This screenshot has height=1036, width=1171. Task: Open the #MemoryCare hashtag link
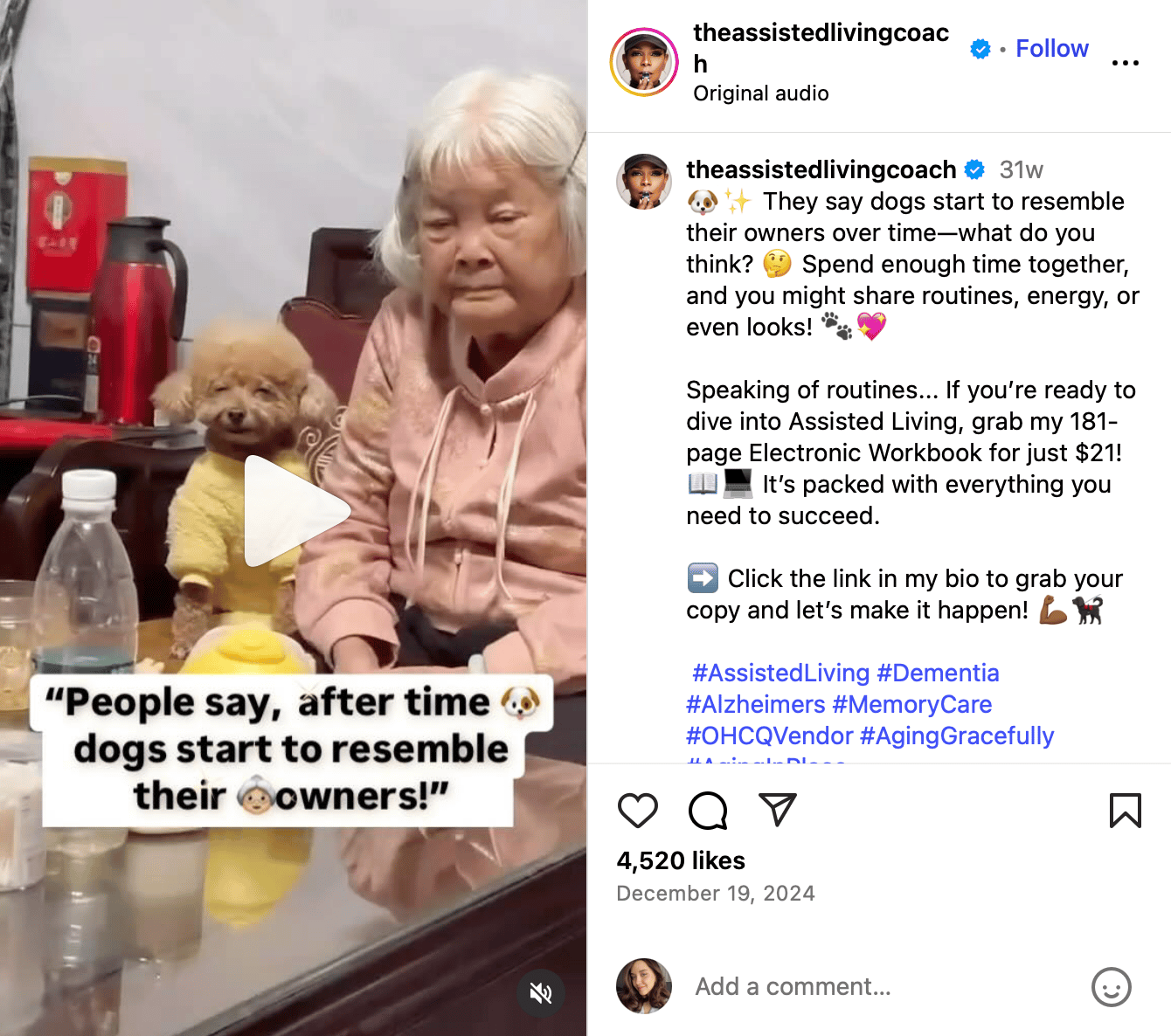coord(912,704)
